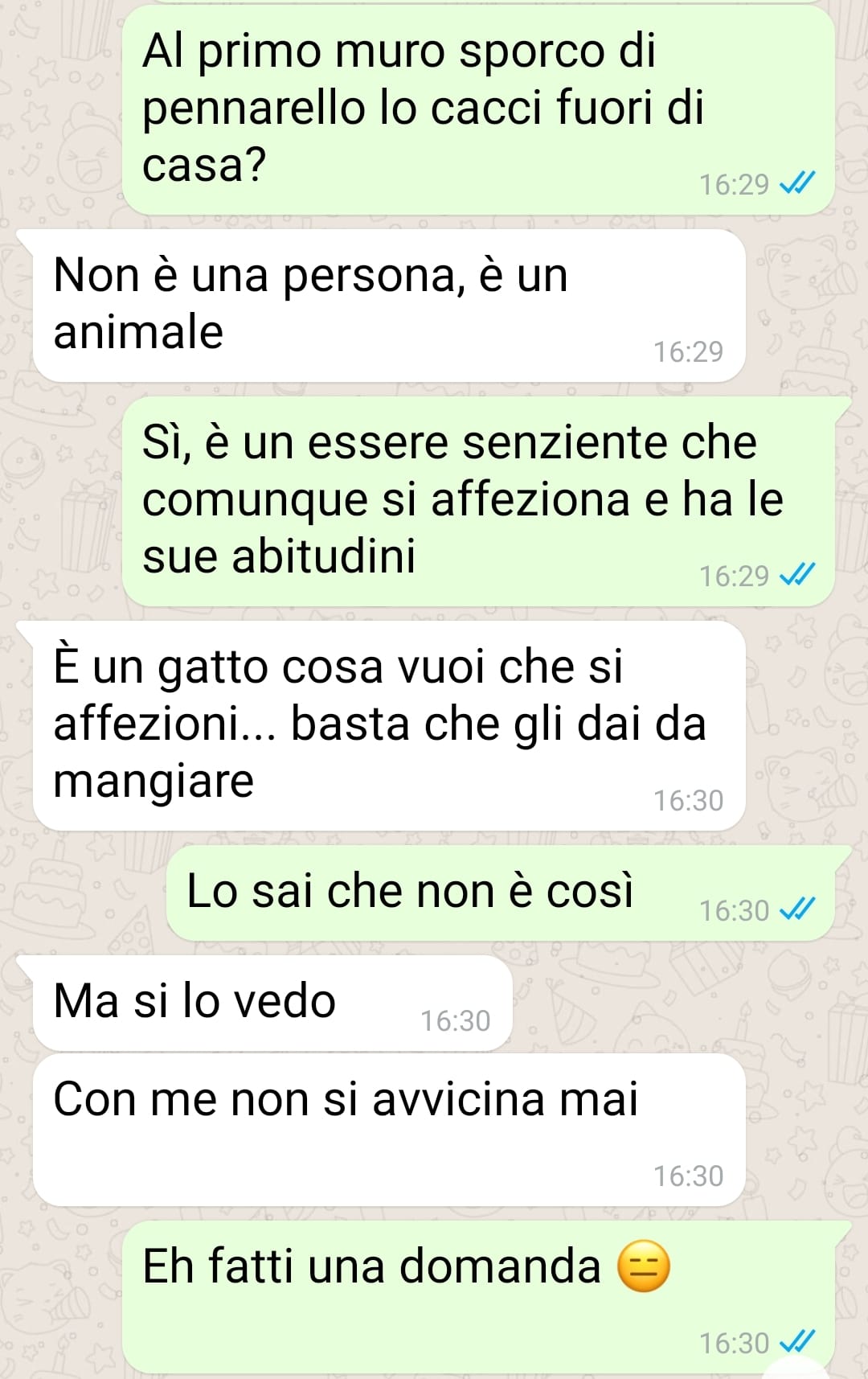This screenshot has height=1379, width=868.
Task: Select the 'Non è una persona' message
Action: point(389,306)
